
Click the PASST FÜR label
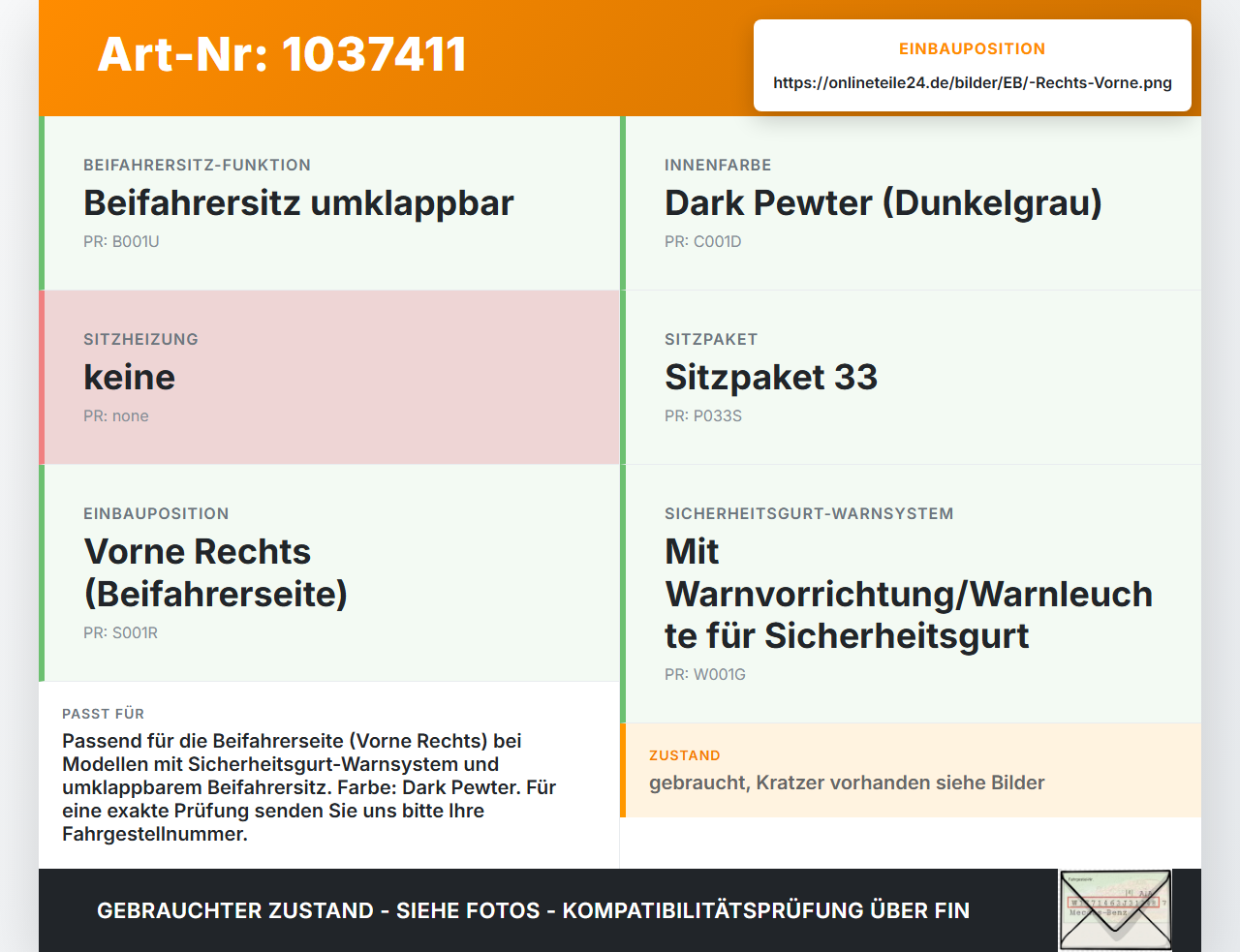(103, 714)
